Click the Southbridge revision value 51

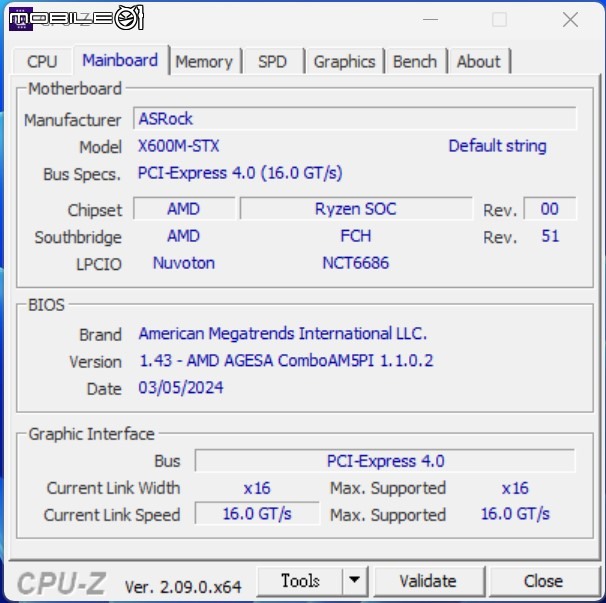550,236
